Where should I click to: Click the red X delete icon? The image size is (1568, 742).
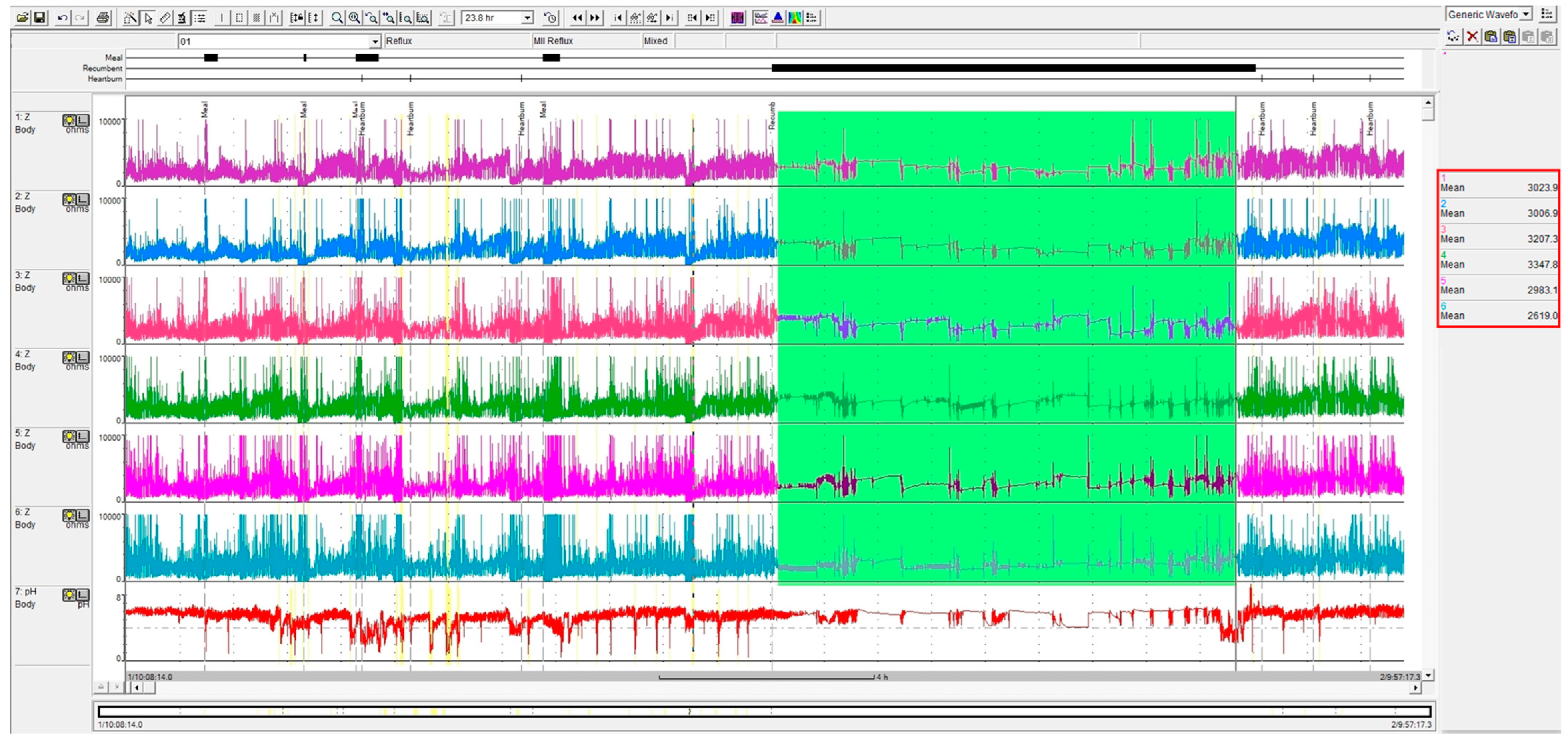coord(1472,37)
